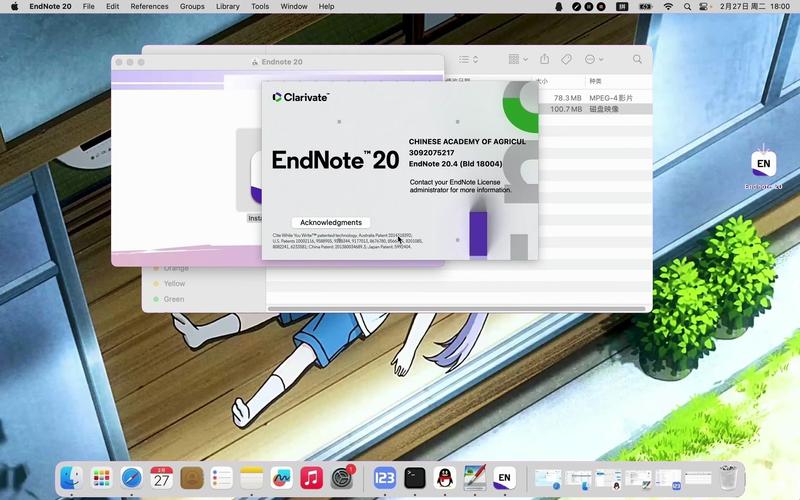Restore the first minimized window in Dock
This screenshot has height=500, width=800.
point(548,480)
